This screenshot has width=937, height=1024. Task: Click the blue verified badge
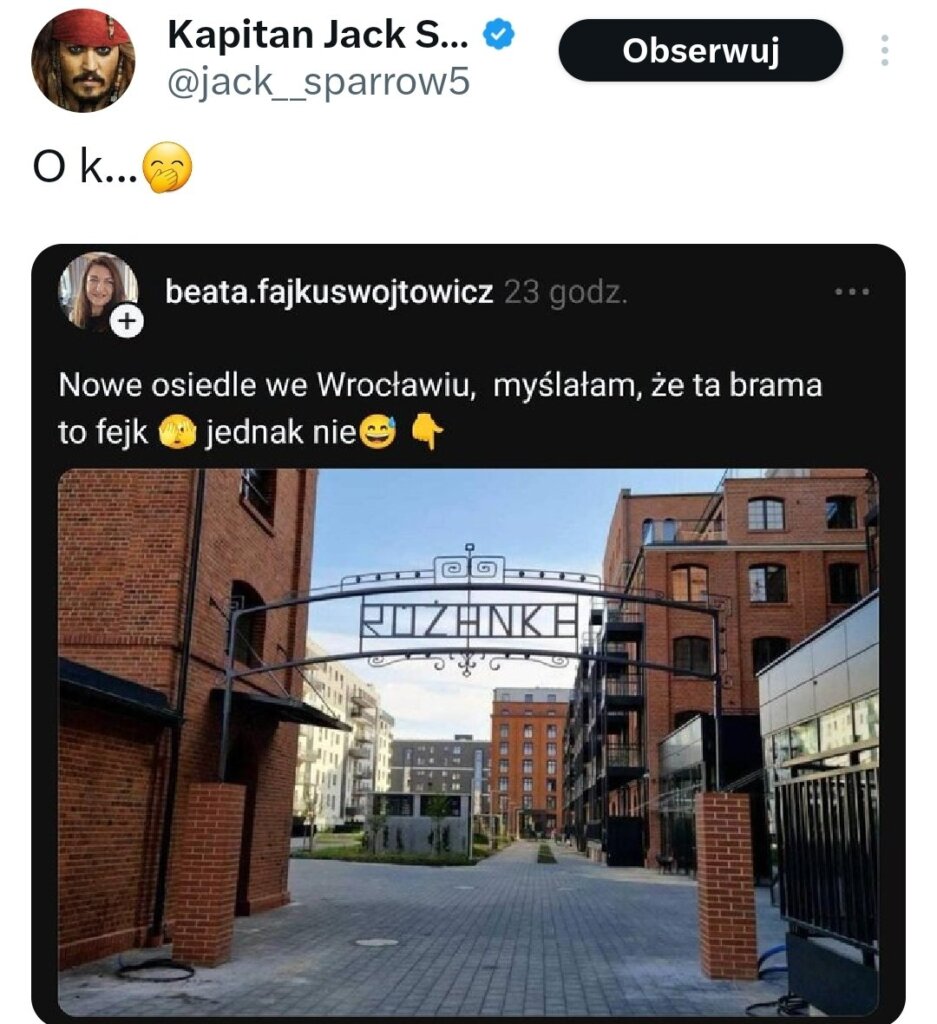click(498, 35)
